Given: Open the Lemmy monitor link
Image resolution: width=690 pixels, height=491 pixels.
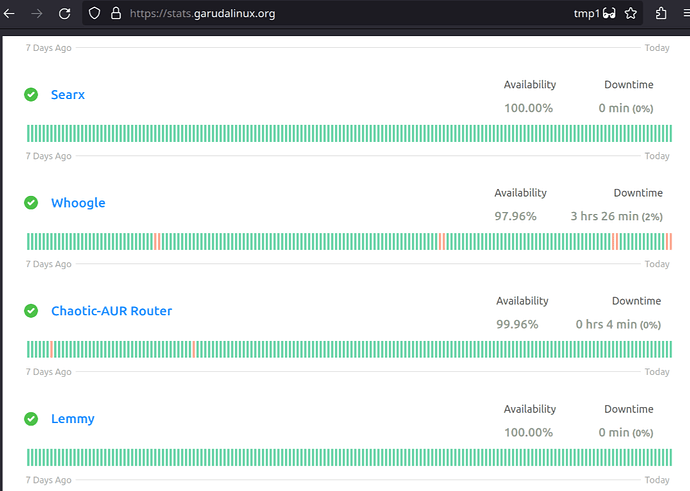Looking at the screenshot, I should [x=73, y=419].
